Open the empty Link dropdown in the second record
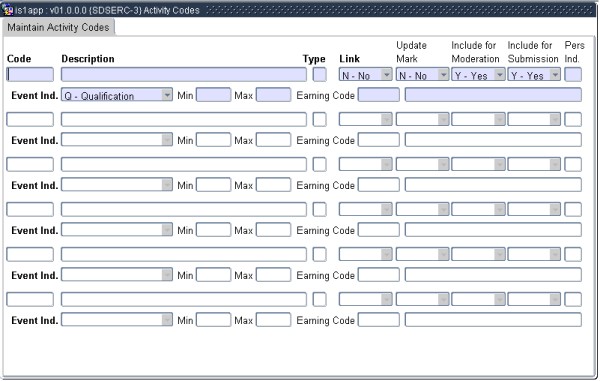Image resolution: width=600 pixels, height=381 pixels. (365, 119)
